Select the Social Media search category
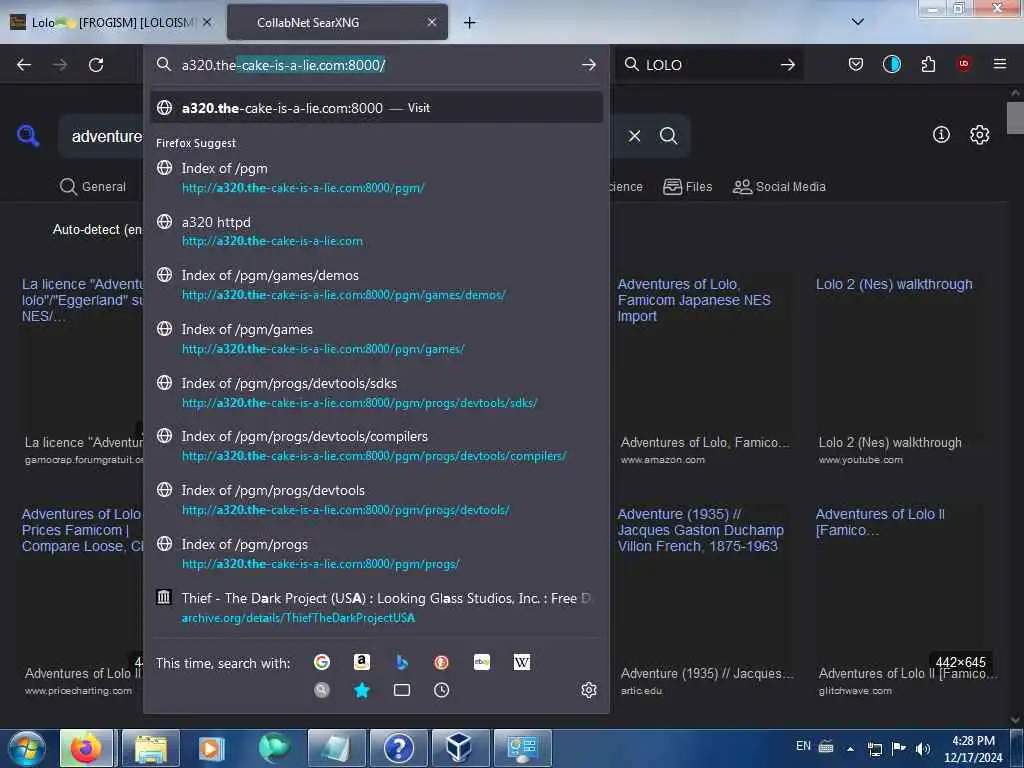 pos(779,187)
